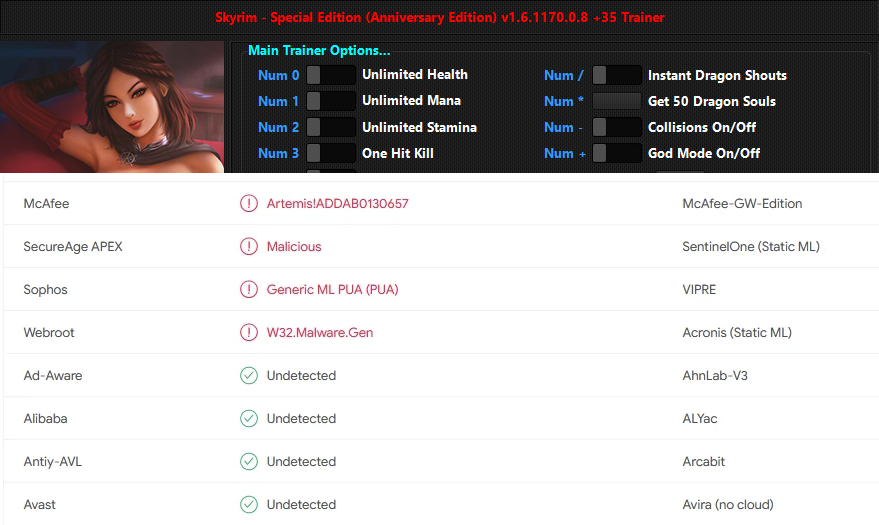Toggle Instant Dragon Shouts switch
The width and height of the screenshot is (879, 525).
[x=617, y=75]
